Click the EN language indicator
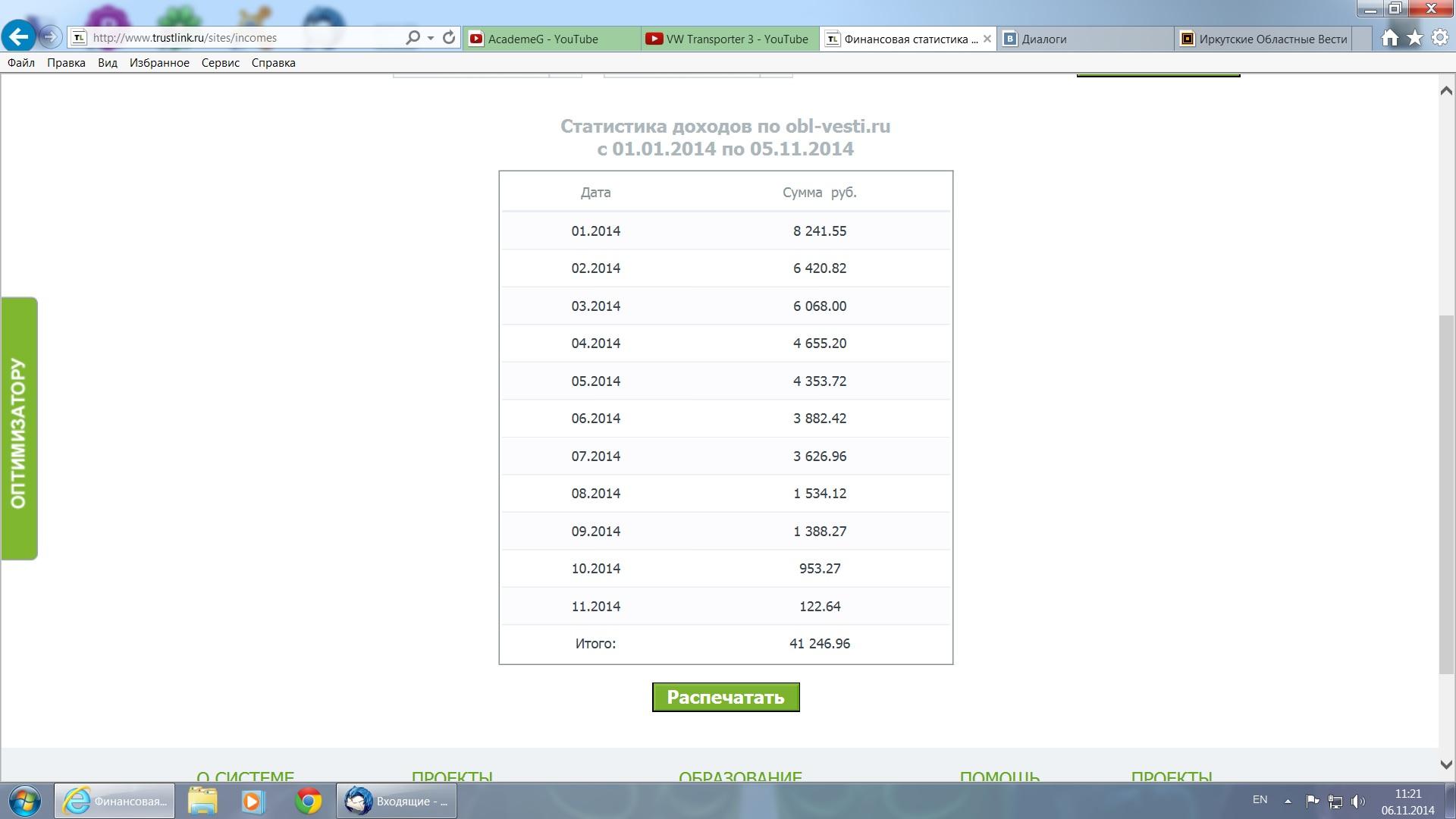 tap(1260, 799)
